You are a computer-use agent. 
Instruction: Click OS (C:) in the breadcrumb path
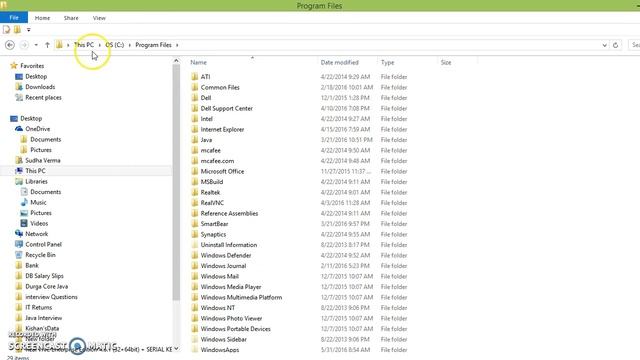click(115, 45)
